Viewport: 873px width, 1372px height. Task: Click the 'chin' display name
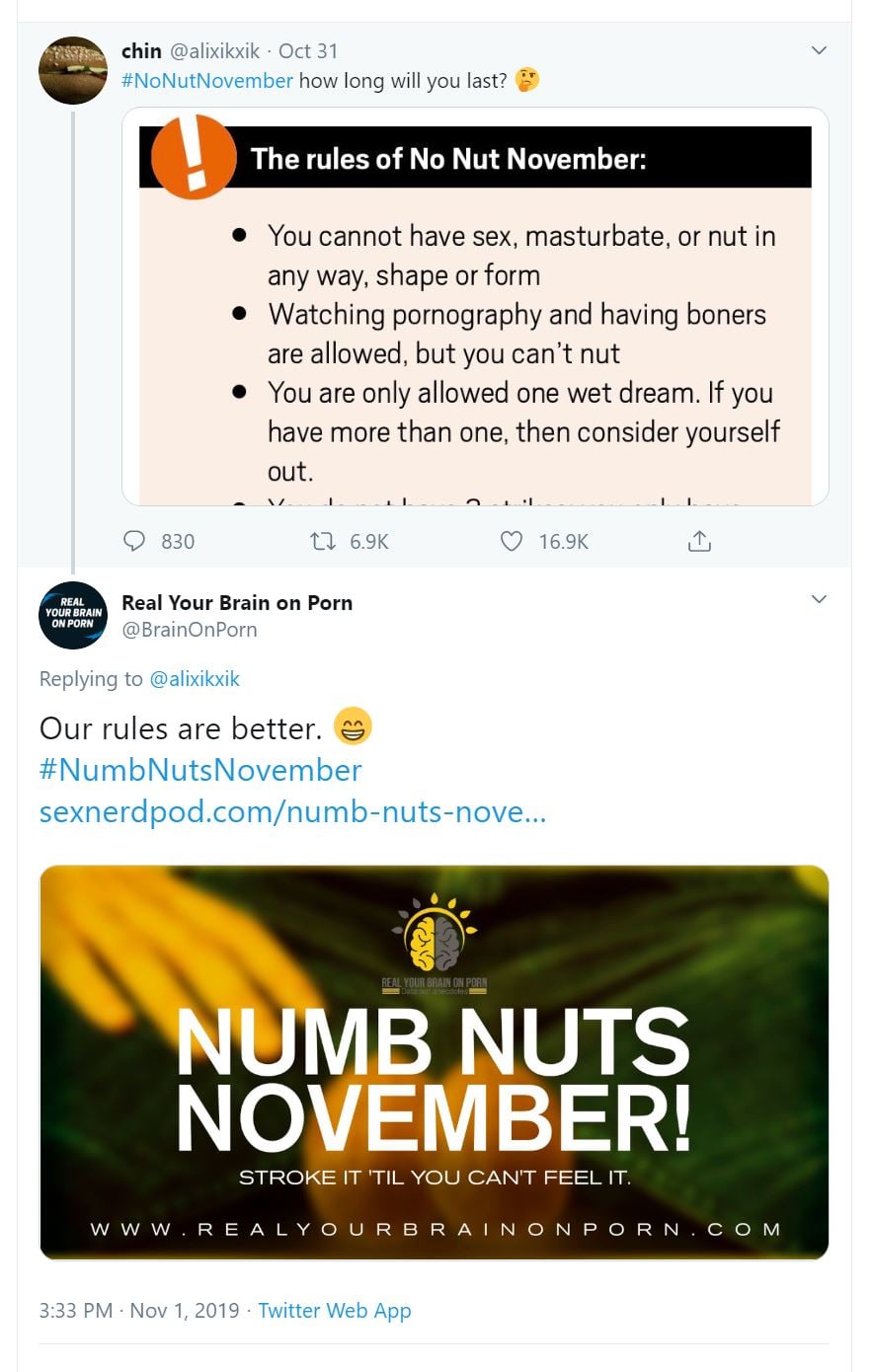pos(141,51)
